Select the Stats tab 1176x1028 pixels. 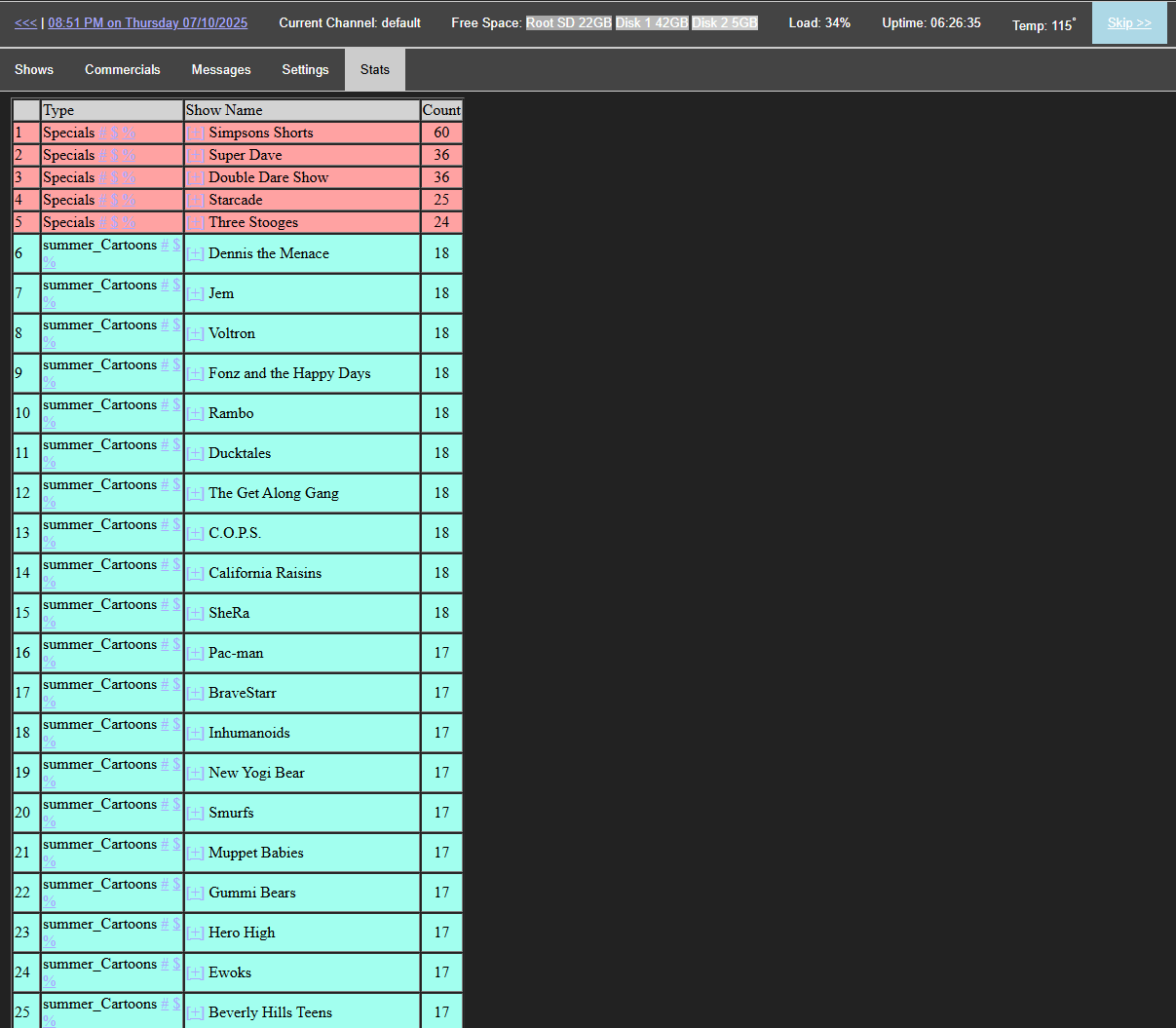[x=375, y=69]
